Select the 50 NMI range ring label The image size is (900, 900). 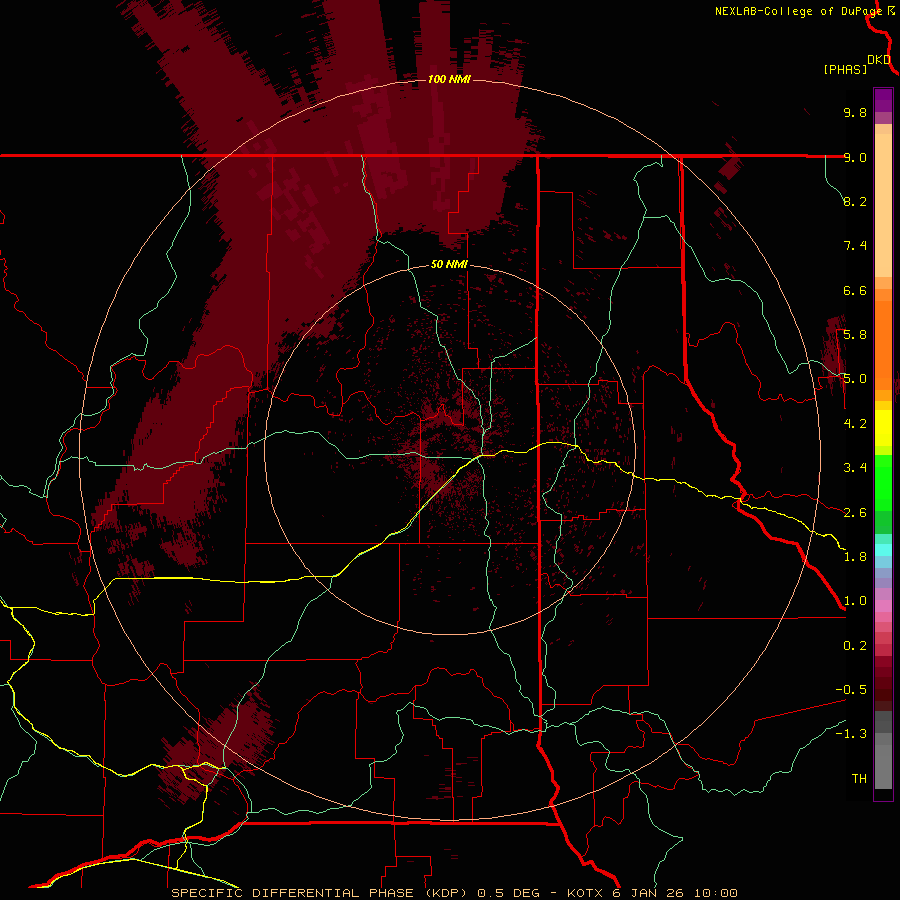[449, 264]
